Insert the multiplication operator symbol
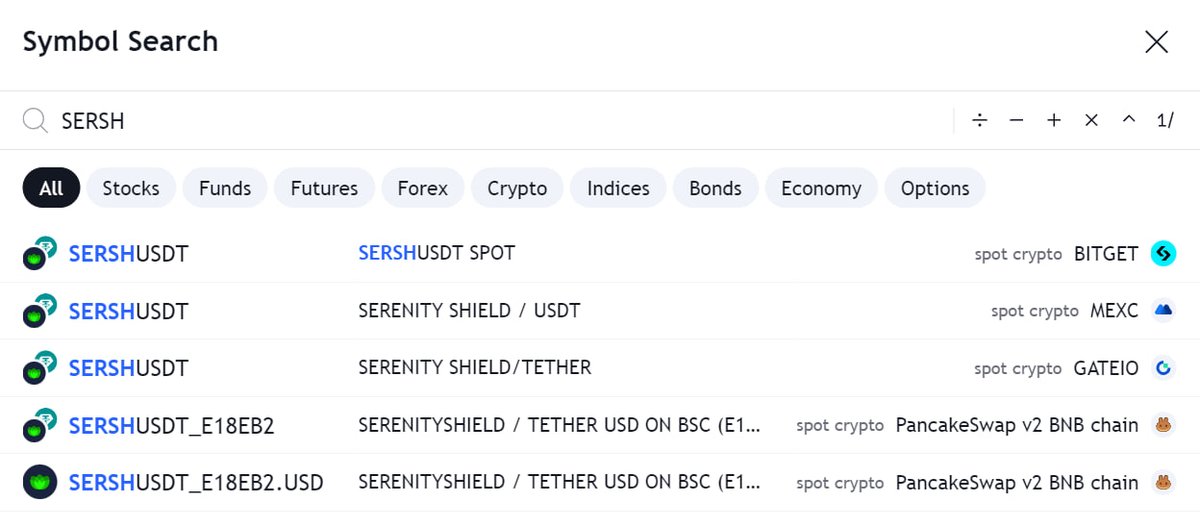This screenshot has width=1200, height=527. coord(1091,120)
